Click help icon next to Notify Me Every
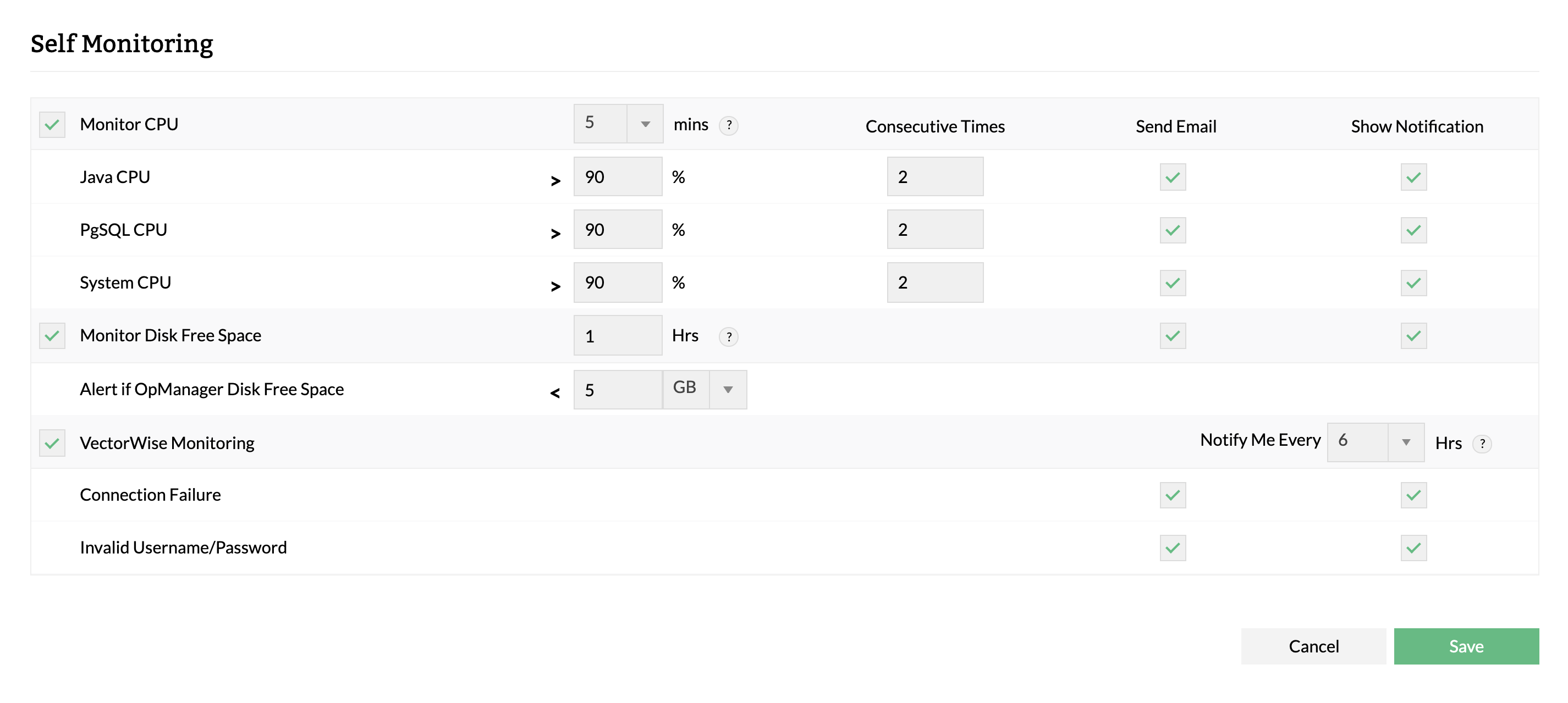The height and width of the screenshot is (703, 1568). (x=1482, y=444)
